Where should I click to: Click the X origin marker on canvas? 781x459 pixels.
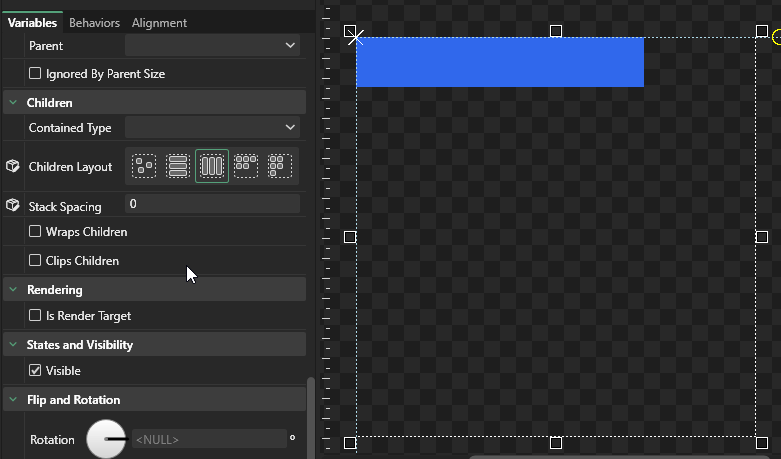point(355,38)
